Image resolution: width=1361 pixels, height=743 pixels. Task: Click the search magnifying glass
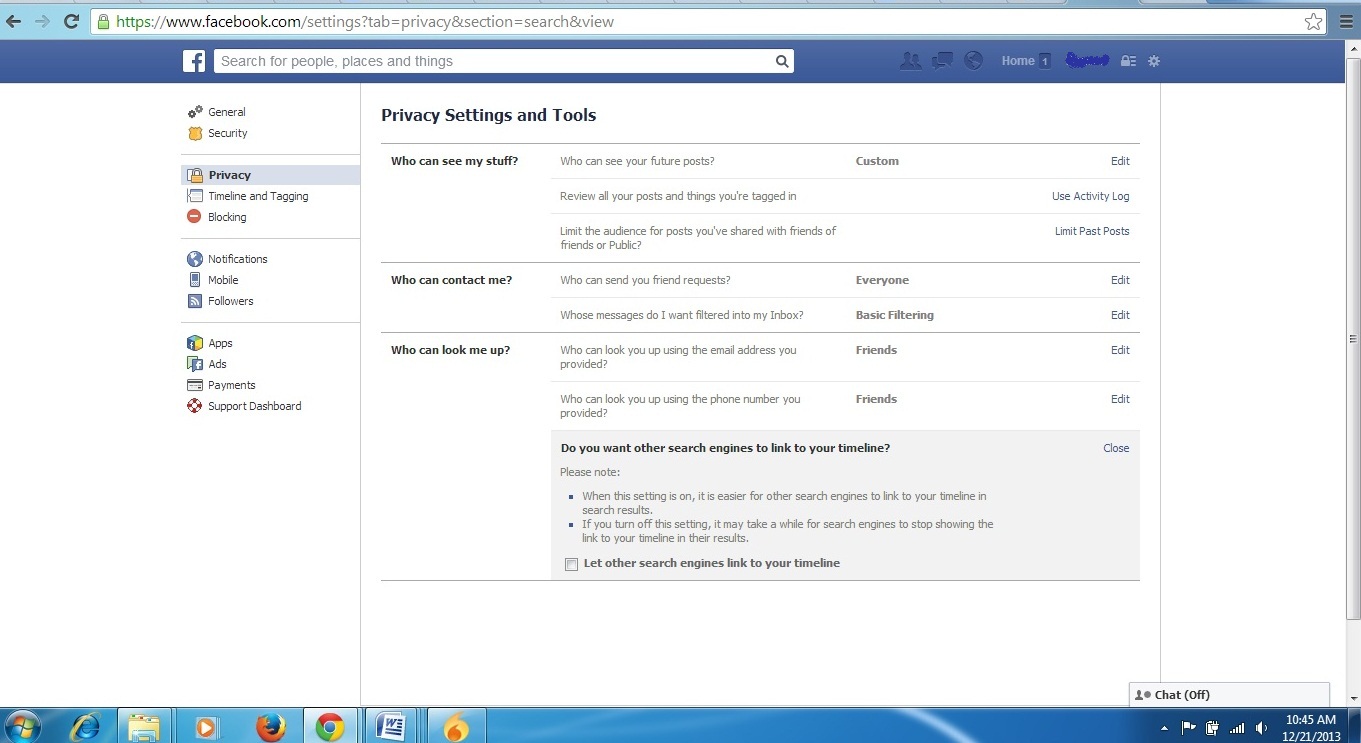(x=782, y=61)
